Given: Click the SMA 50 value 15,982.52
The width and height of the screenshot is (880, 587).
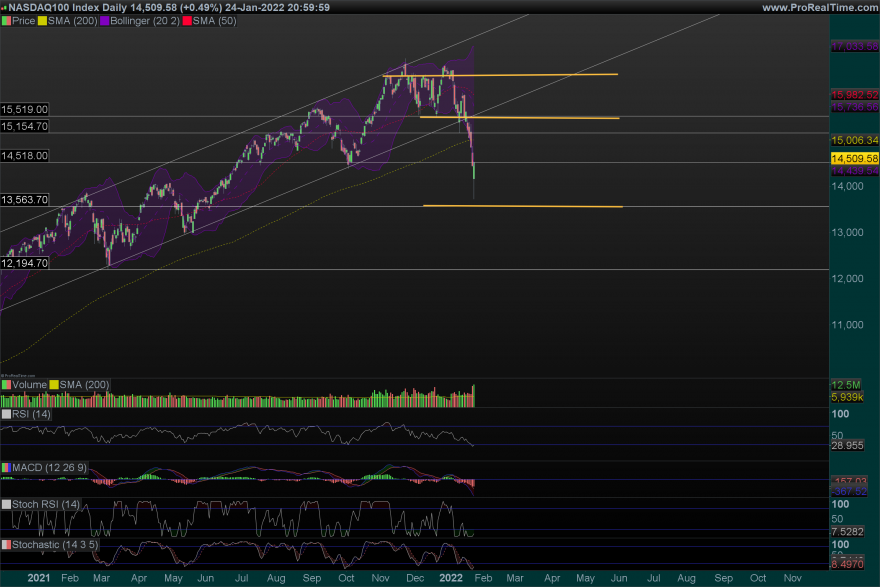Looking at the screenshot, I should pos(854,95).
